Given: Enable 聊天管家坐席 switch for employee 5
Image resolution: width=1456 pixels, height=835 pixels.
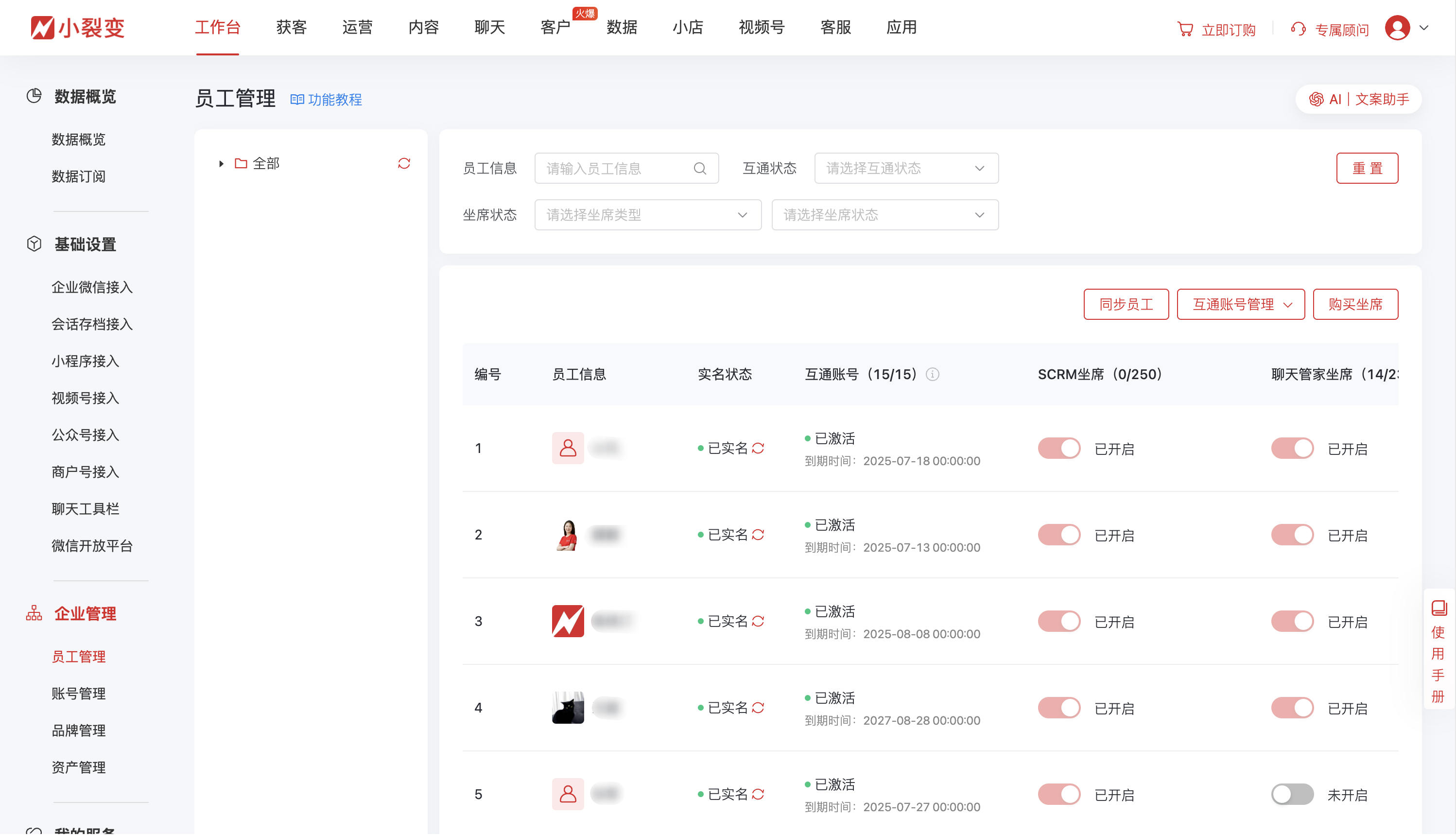Looking at the screenshot, I should pyautogui.click(x=1292, y=795).
